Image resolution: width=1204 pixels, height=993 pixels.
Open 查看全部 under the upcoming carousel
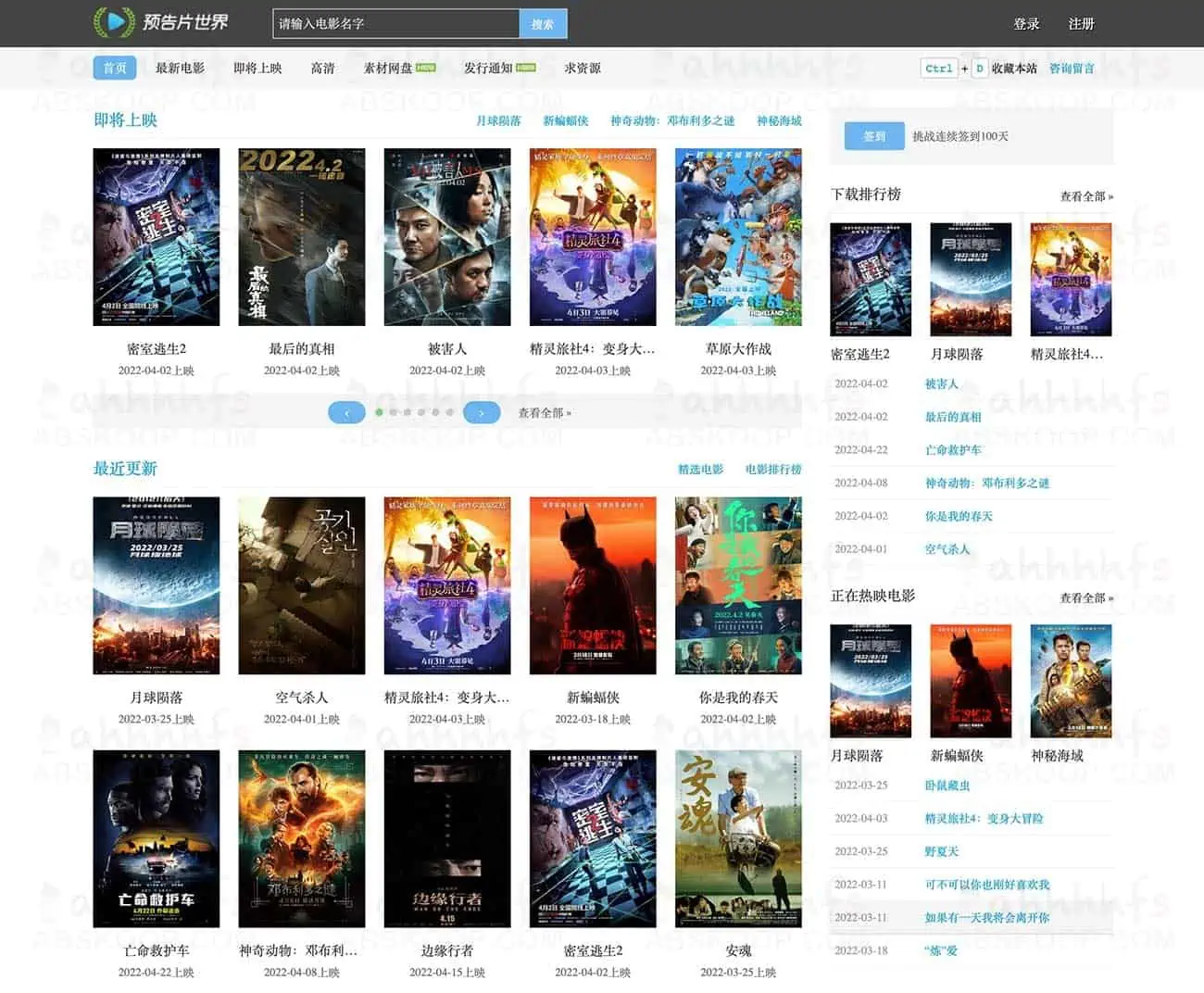(x=545, y=413)
